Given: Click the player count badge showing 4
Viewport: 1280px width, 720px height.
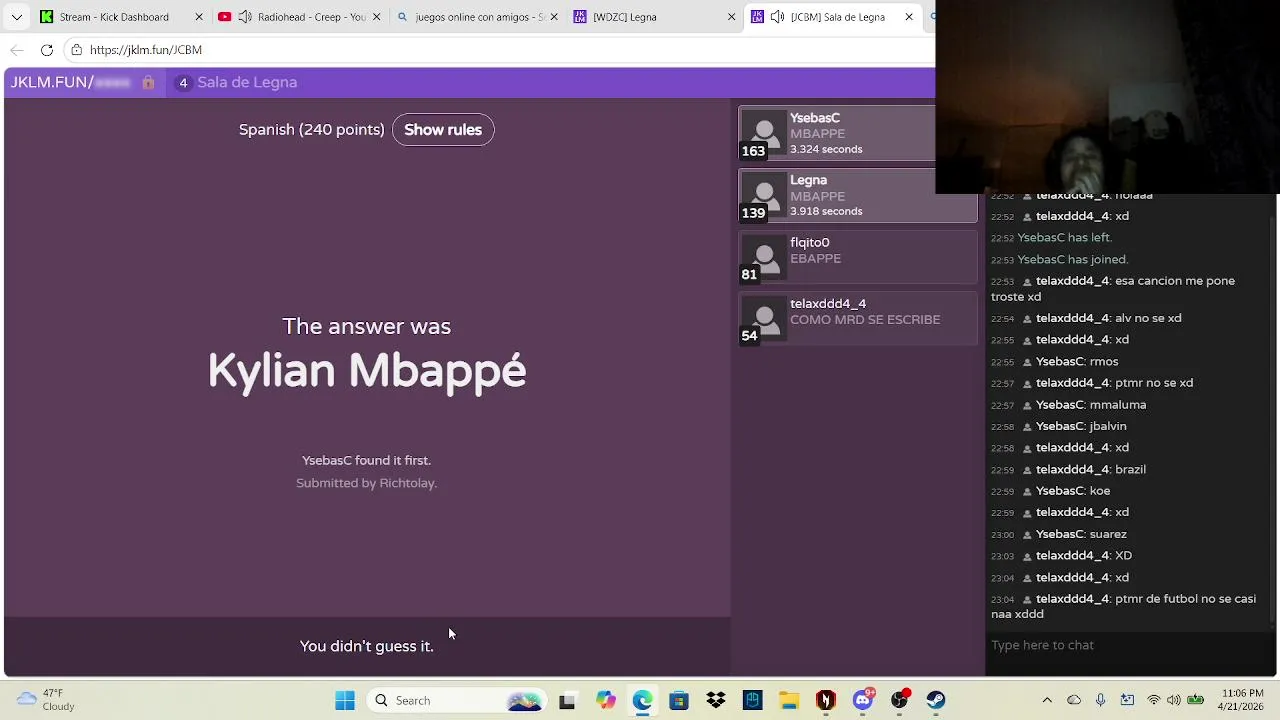Looking at the screenshot, I should click(x=183, y=83).
